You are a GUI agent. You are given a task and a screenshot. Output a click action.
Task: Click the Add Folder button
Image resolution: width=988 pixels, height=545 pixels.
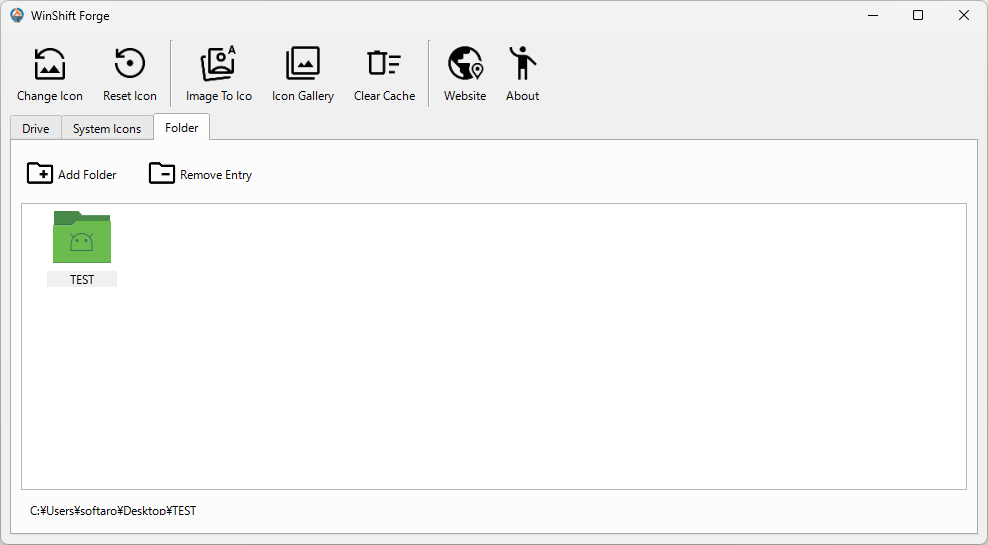(x=72, y=174)
